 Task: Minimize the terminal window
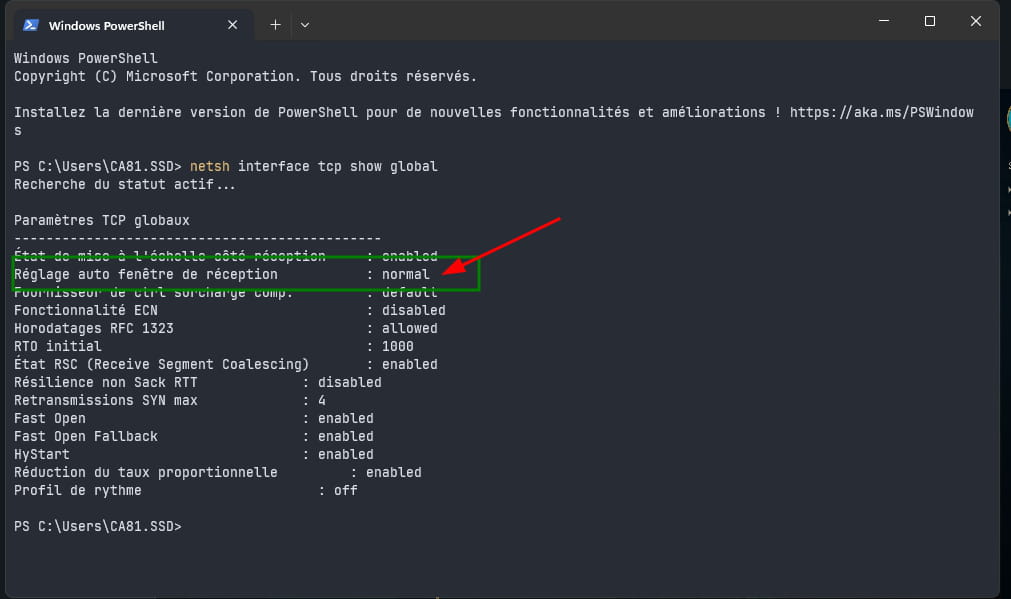(x=884, y=21)
